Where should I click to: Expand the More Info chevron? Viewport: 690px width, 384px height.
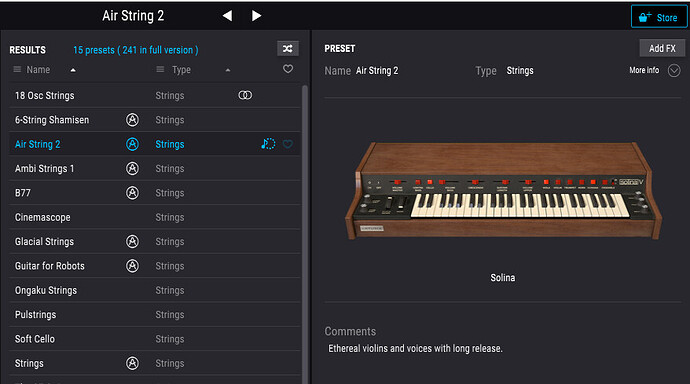pos(674,70)
